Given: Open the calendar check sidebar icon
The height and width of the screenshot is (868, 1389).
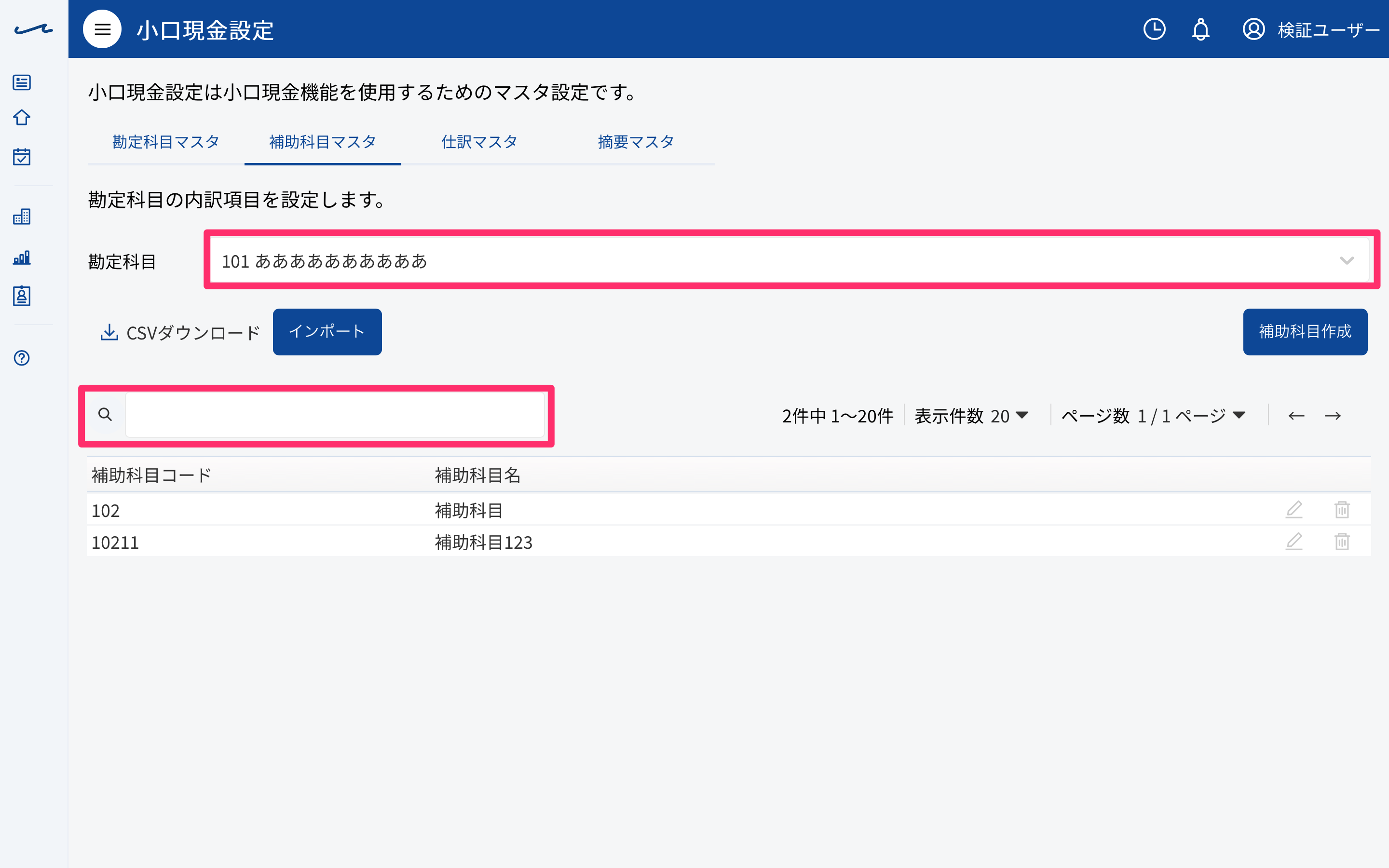Looking at the screenshot, I should pyautogui.click(x=22, y=157).
